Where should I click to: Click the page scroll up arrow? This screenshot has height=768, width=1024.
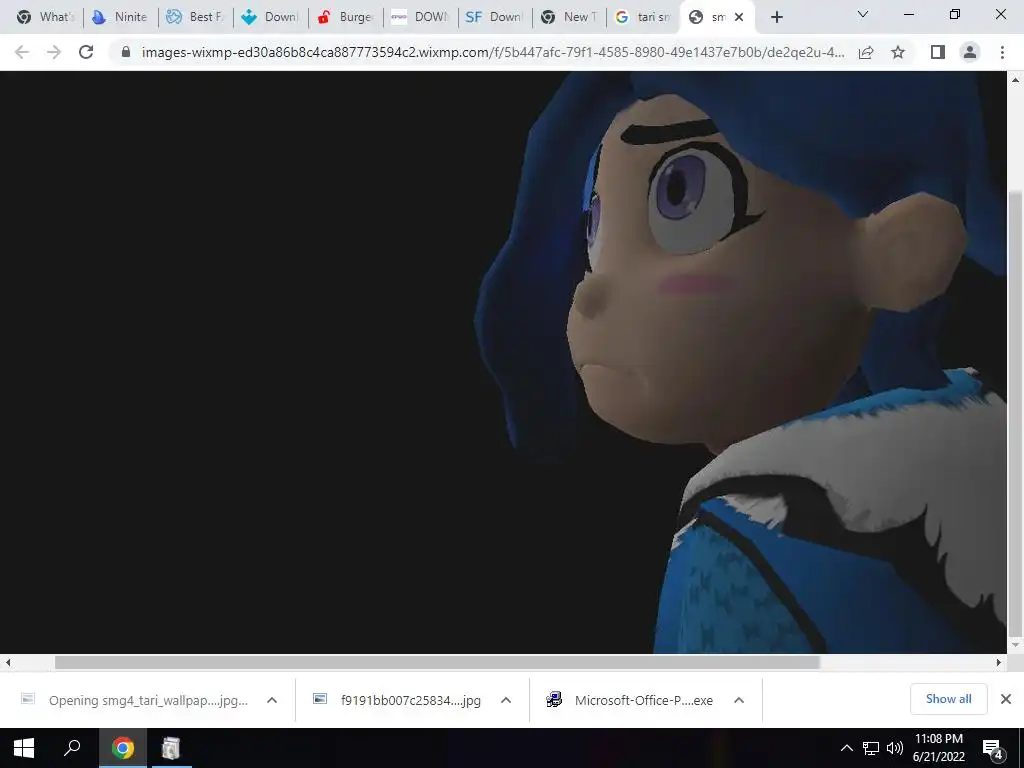tap(1015, 80)
